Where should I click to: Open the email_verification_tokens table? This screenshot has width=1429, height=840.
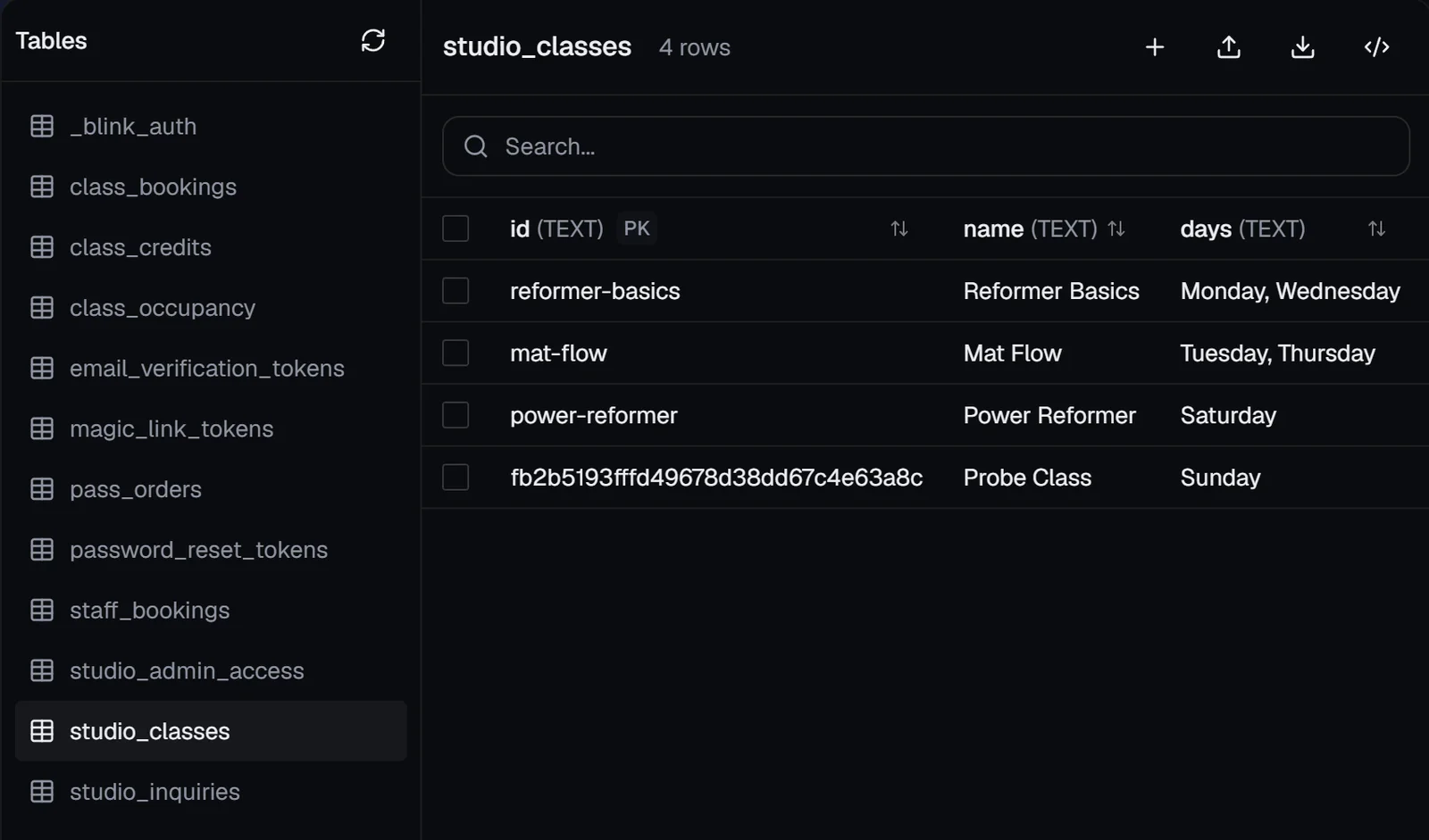(x=211, y=368)
